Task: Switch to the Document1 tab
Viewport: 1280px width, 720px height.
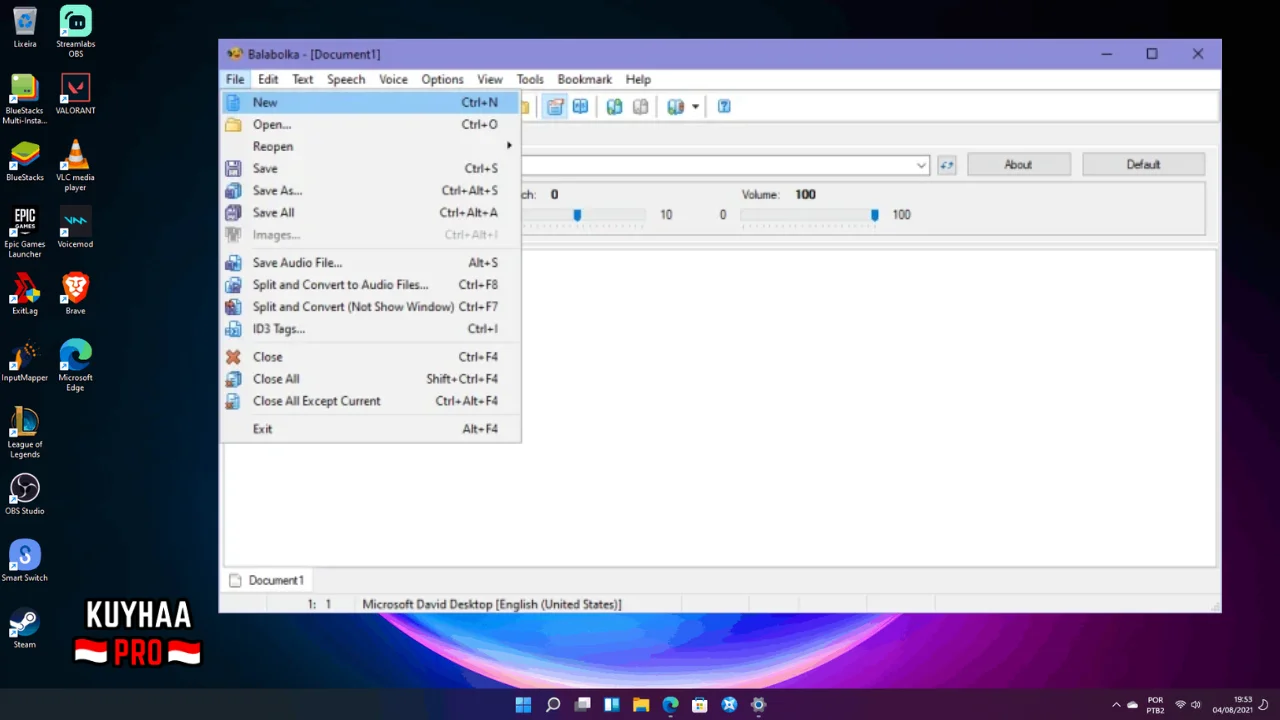Action: 267,580
